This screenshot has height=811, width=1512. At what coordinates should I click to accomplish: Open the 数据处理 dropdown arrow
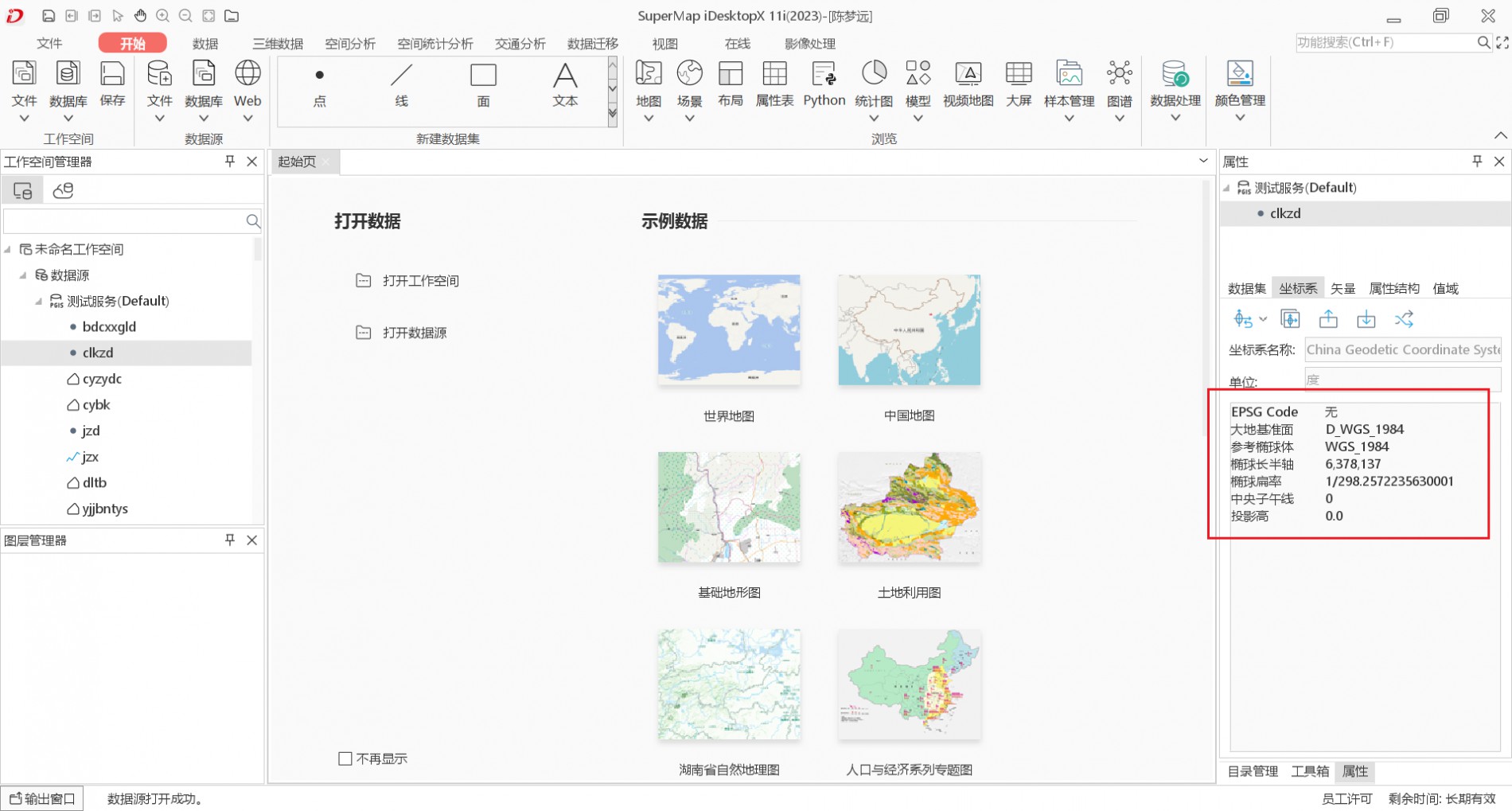point(1175,119)
